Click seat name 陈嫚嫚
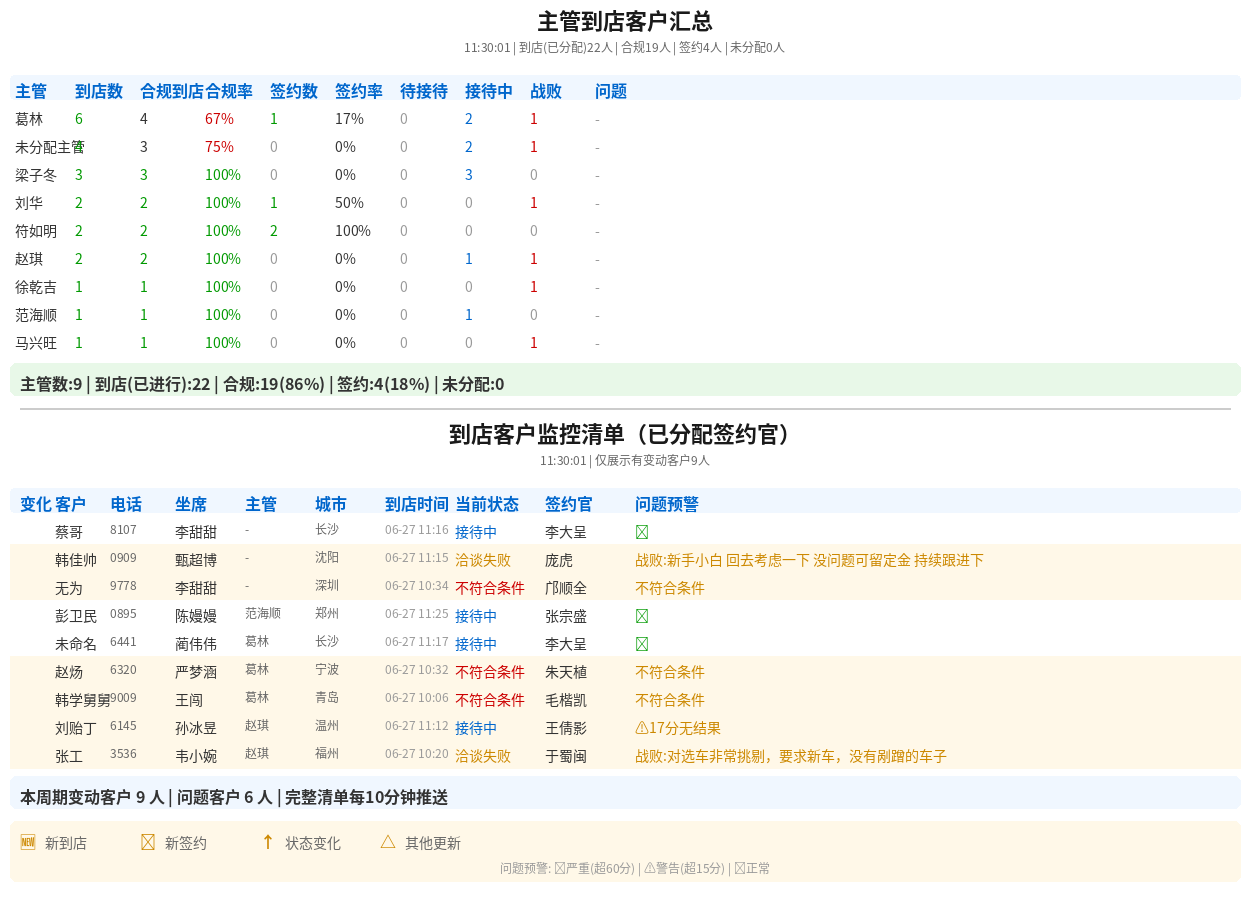Image resolution: width=1250 pixels, height=924 pixels. click(x=196, y=616)
